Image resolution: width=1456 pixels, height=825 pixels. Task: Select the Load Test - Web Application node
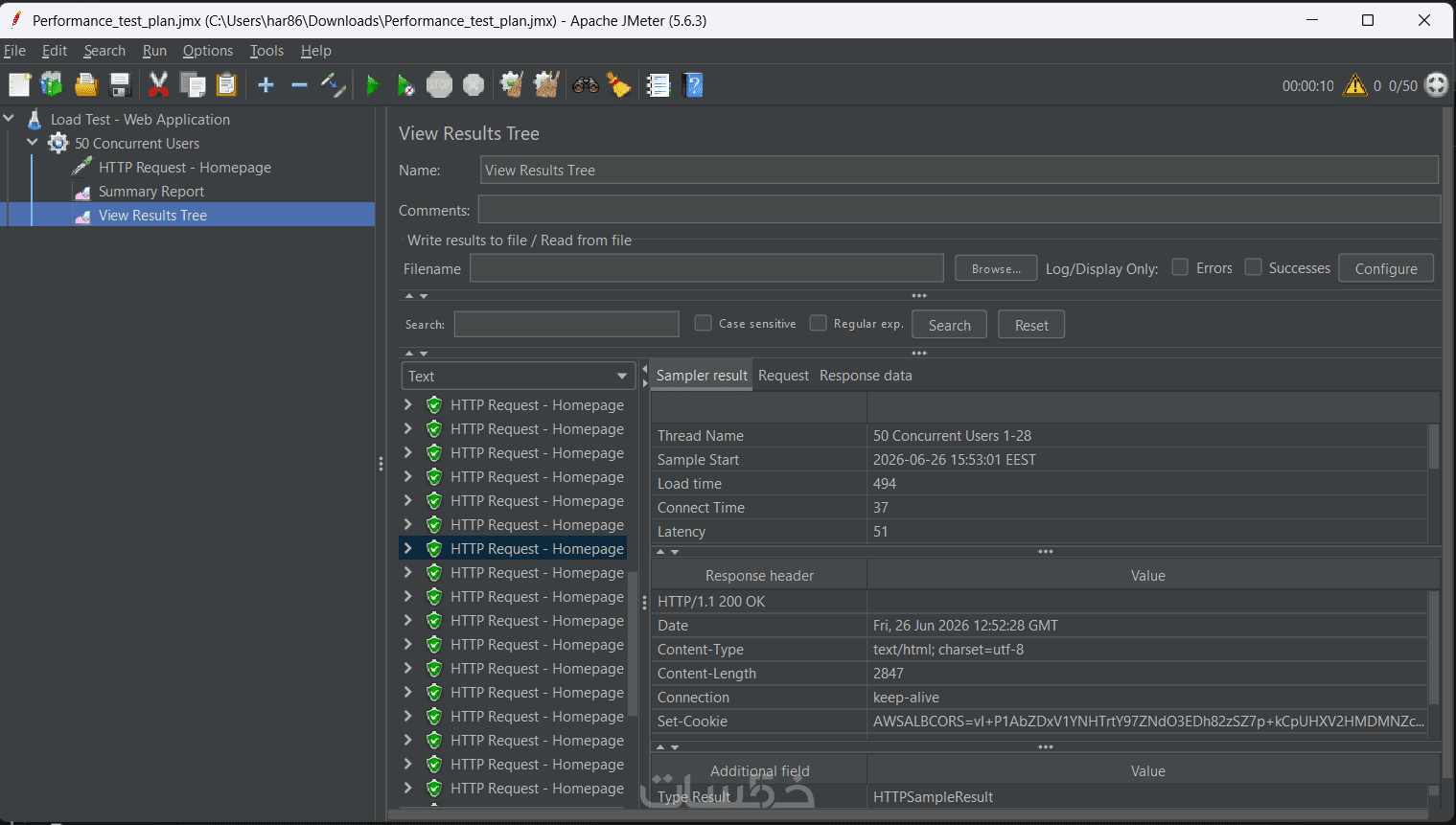pyautogui.click(x=140, y=119)
